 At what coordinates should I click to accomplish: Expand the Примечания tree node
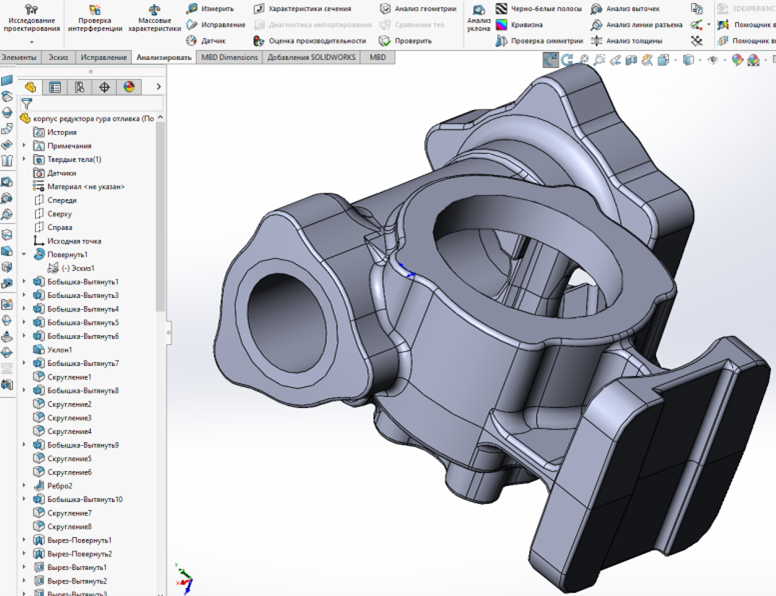pos(25,146)
